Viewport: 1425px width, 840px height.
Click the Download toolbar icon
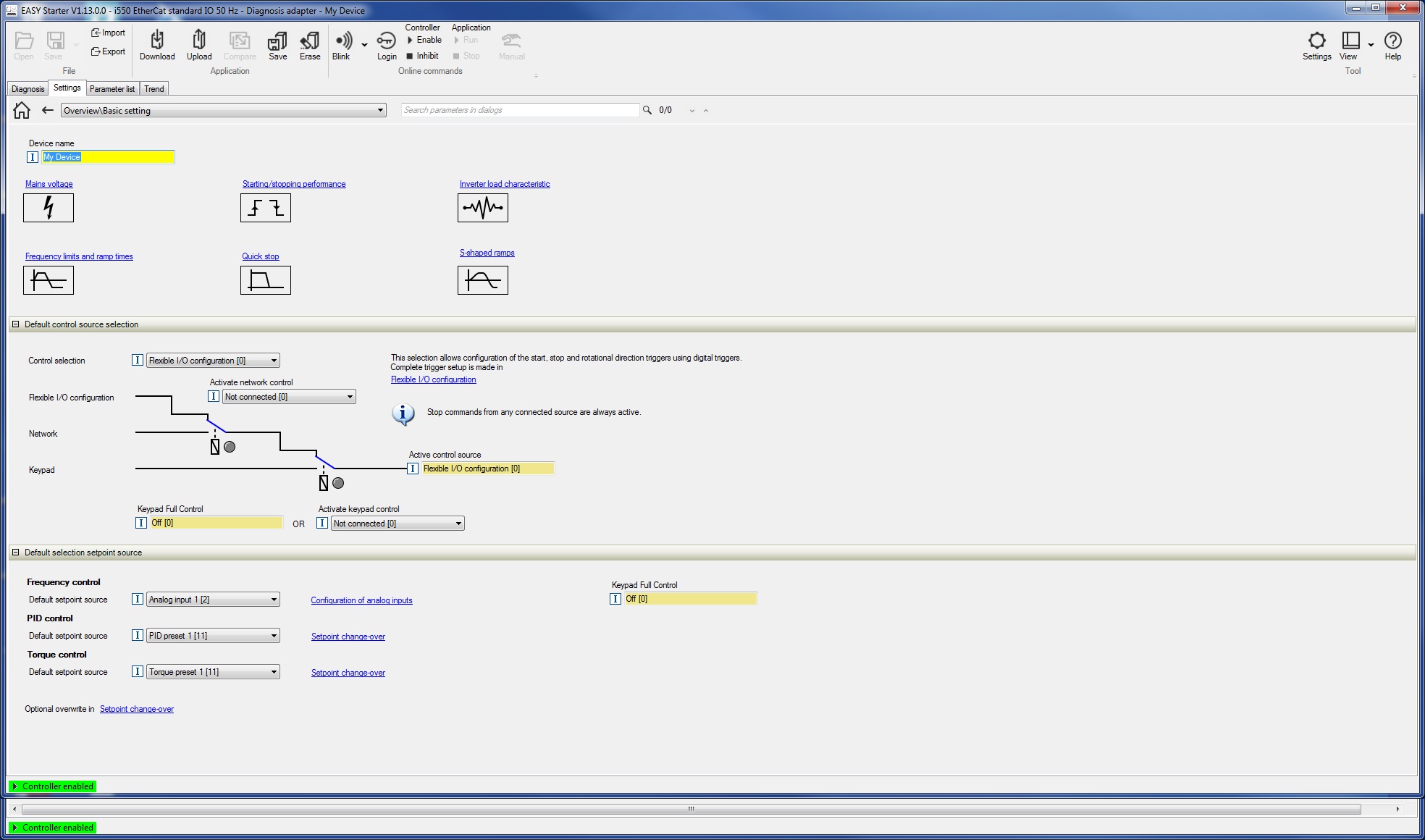157,45
